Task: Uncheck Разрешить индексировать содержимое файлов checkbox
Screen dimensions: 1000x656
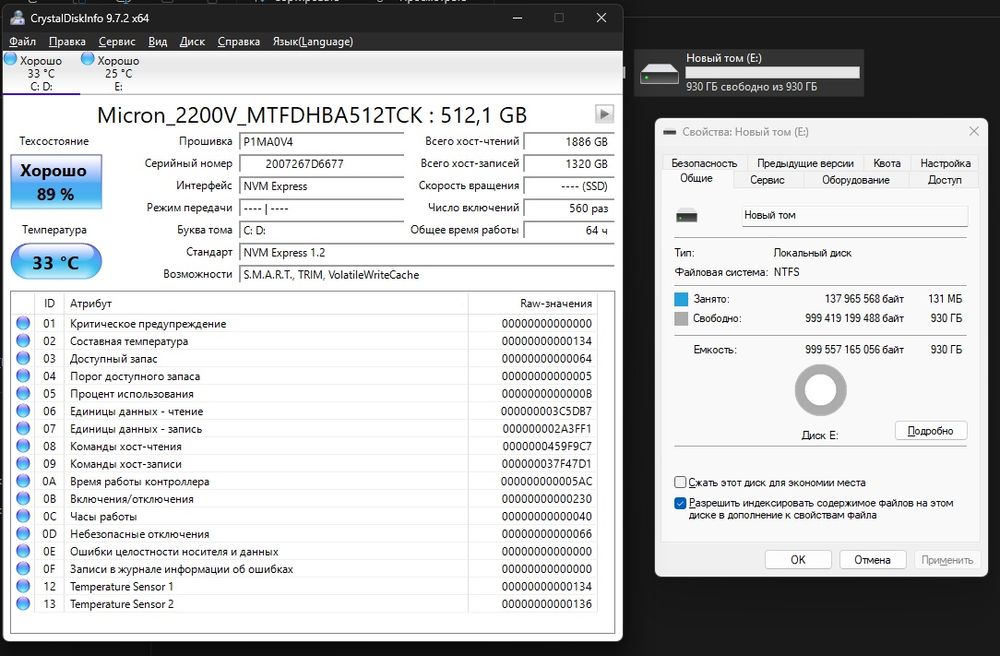Action: pyautogui.click(x=680, y=503)
